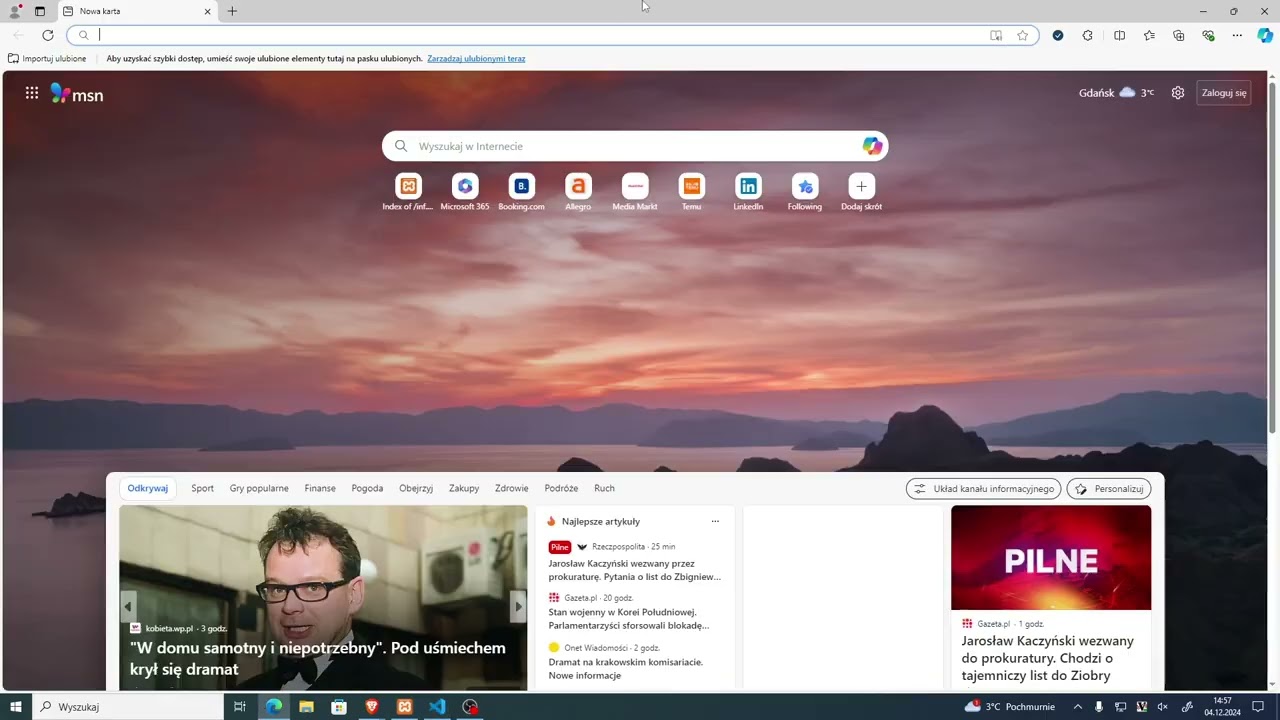The width and height of the screenshot is (1280, 720).
Task: Open the Microsoft 365 shortcut
Action: tap(465, 192)
